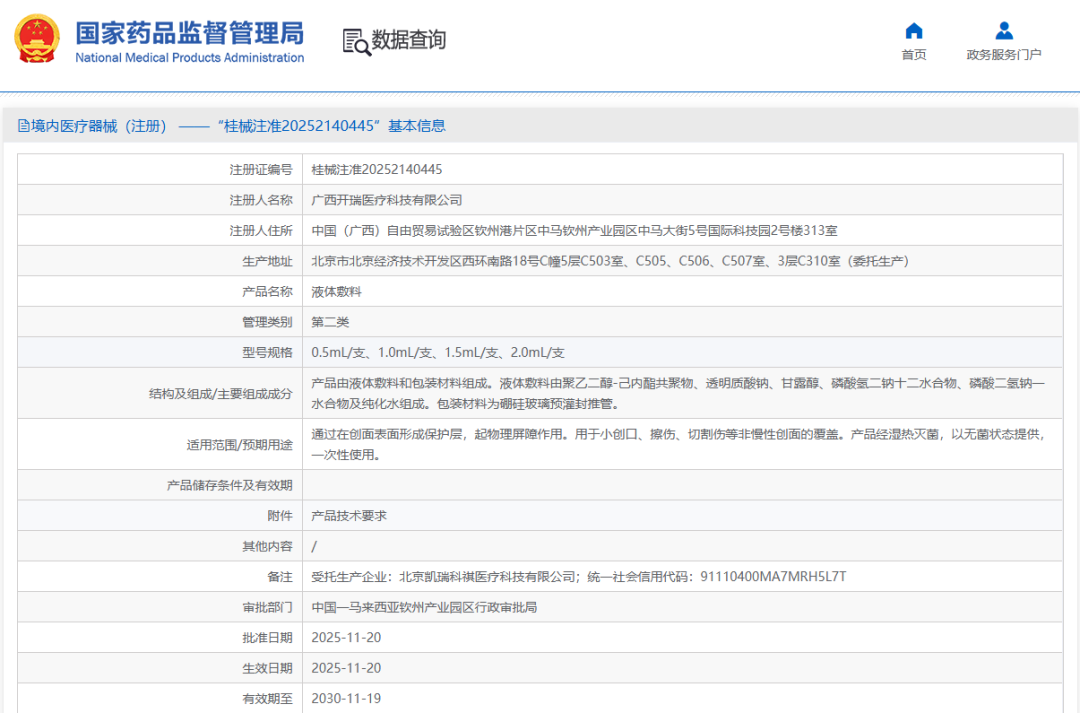This screenshot has height=713, width=1080.
Task: Click the 附件 label
Action: pos(280,515)
